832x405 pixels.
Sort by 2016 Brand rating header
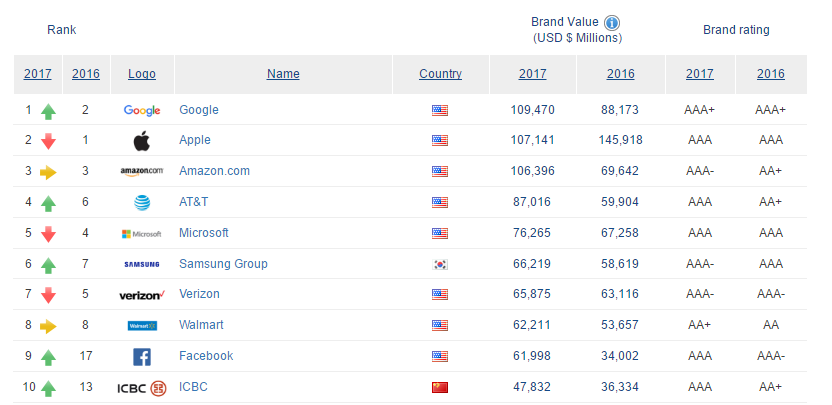pyautogui.click(x=771, y=74)
